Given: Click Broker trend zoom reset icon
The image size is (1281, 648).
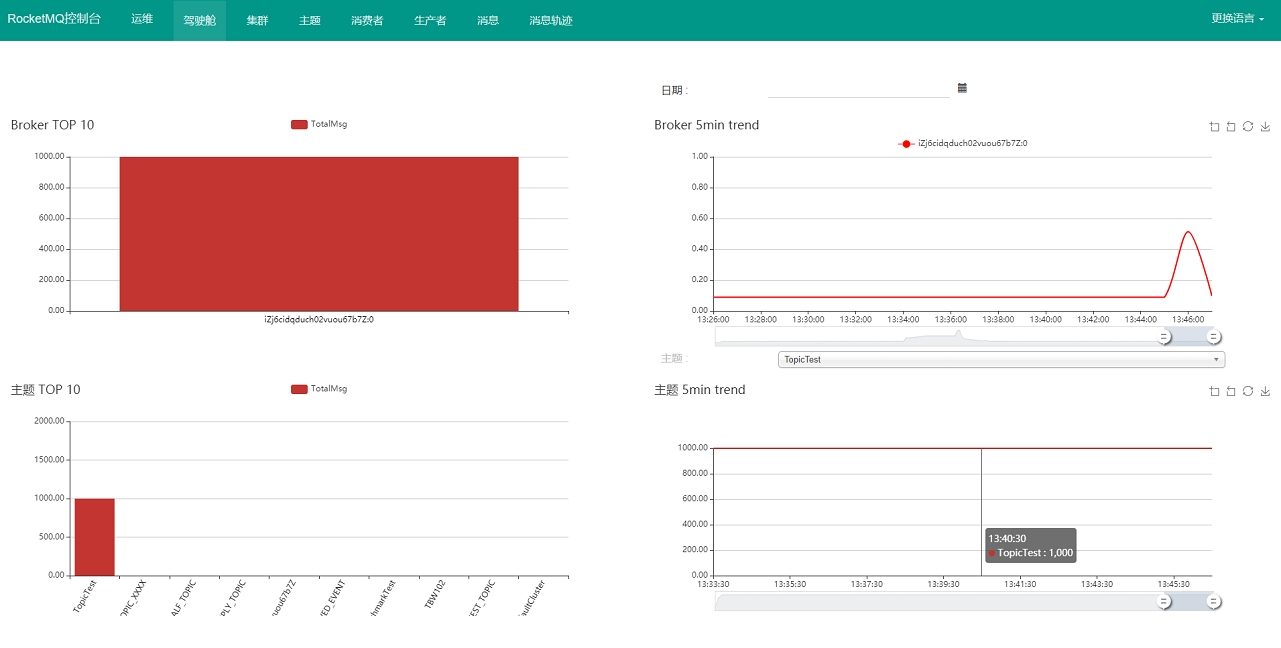Looking at the screenshot, I should pyautogui.click(x=1231, y=126).
